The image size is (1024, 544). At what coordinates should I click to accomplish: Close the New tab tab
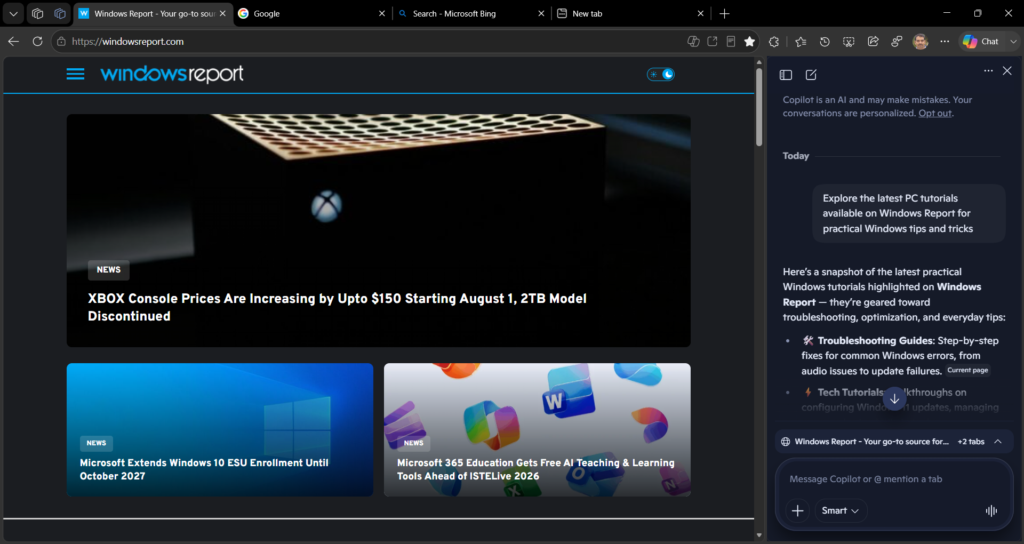point(701,13)
